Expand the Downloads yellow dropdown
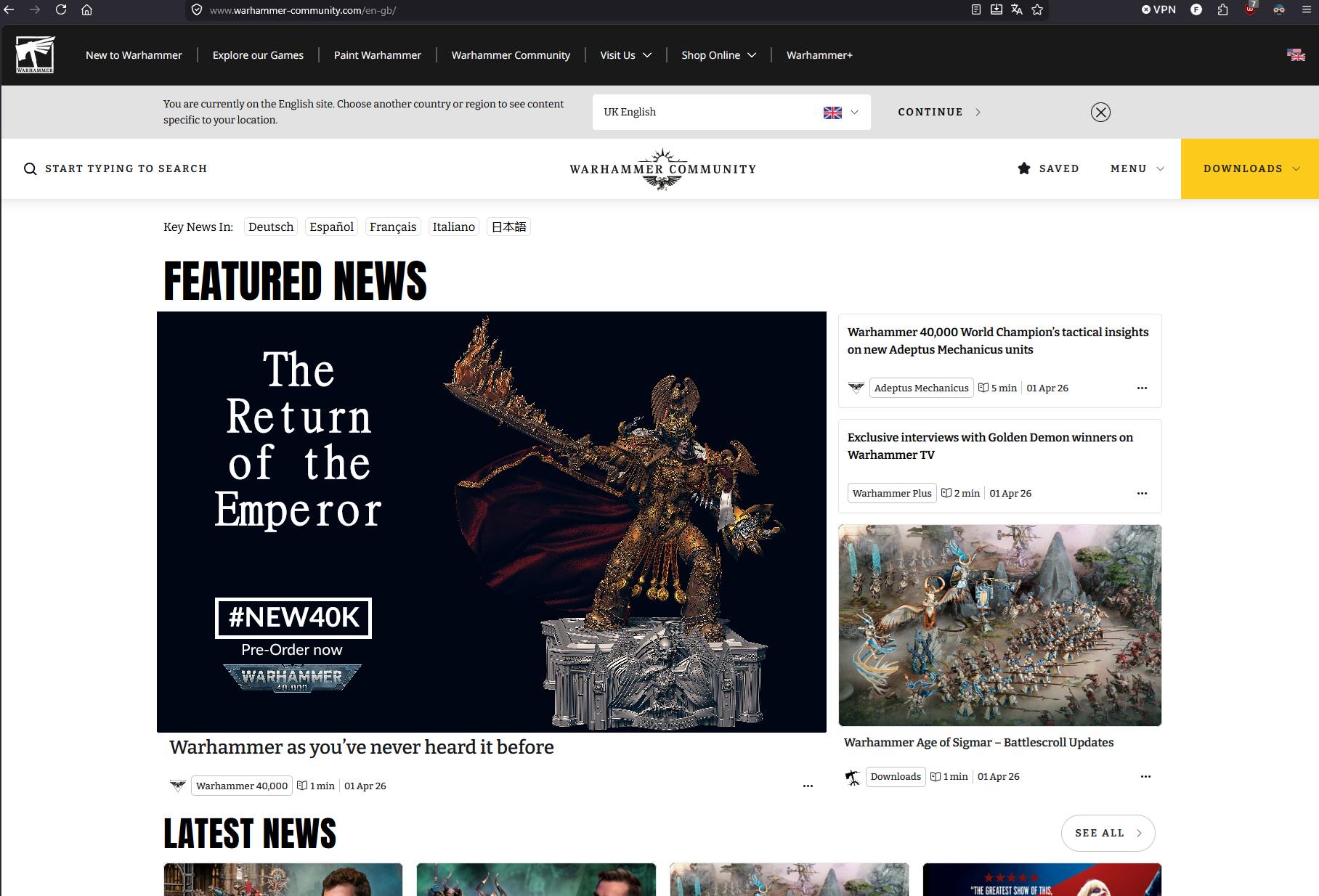This screenshot has width=1319, height=896. [x=1249, y=168]
